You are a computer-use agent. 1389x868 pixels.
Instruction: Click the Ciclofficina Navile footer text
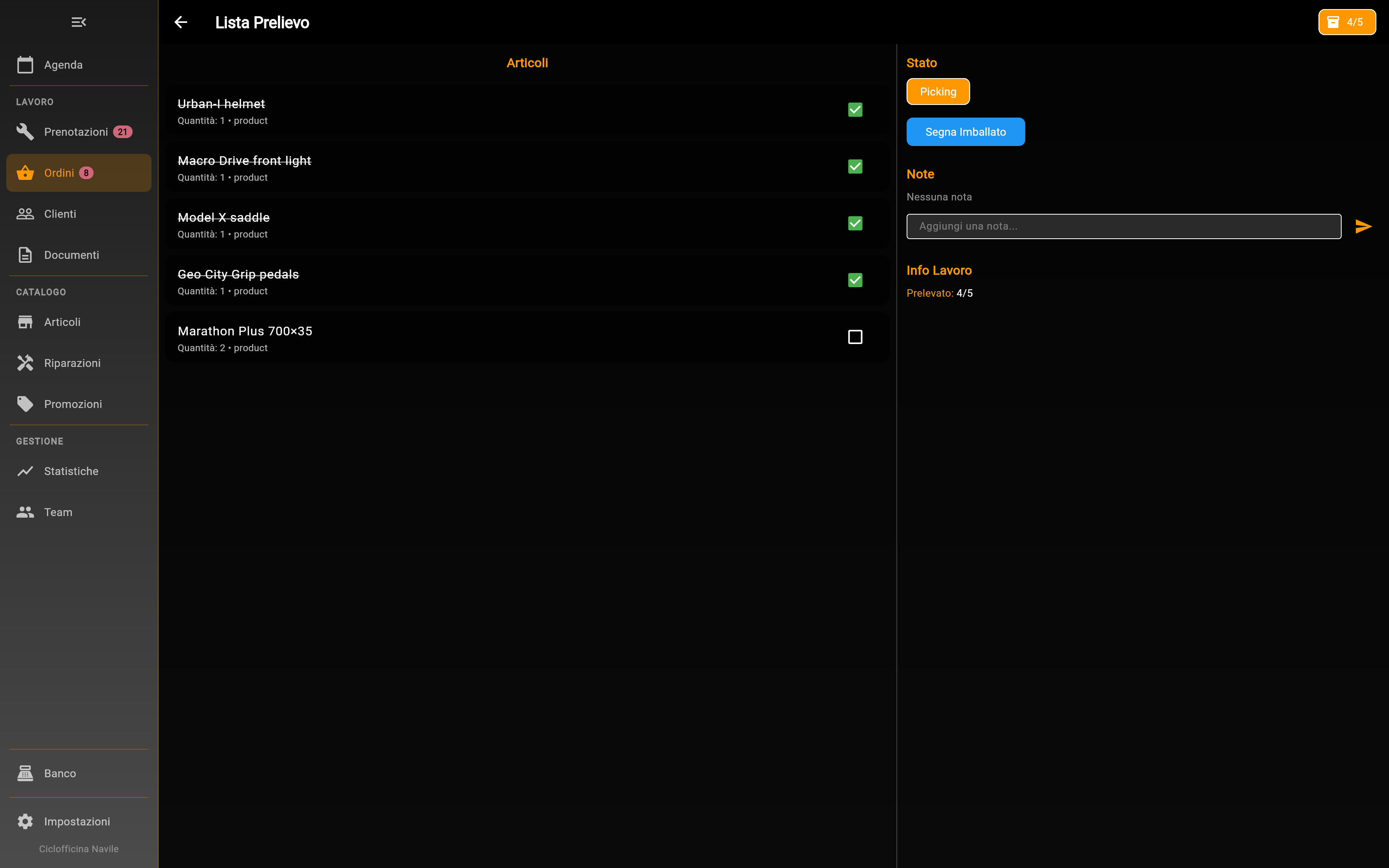click(79, 849)
